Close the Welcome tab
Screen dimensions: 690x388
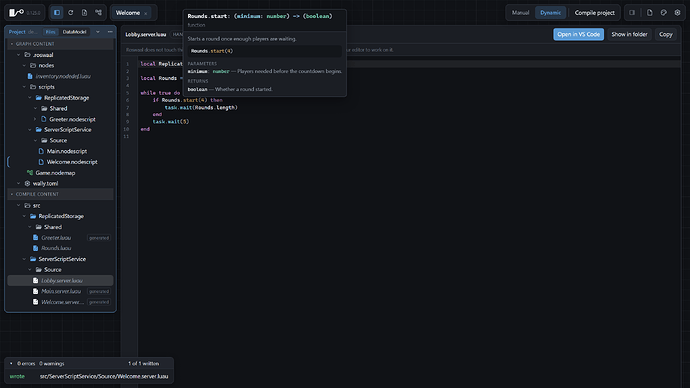pyautogui.click(x=146, y=14)
